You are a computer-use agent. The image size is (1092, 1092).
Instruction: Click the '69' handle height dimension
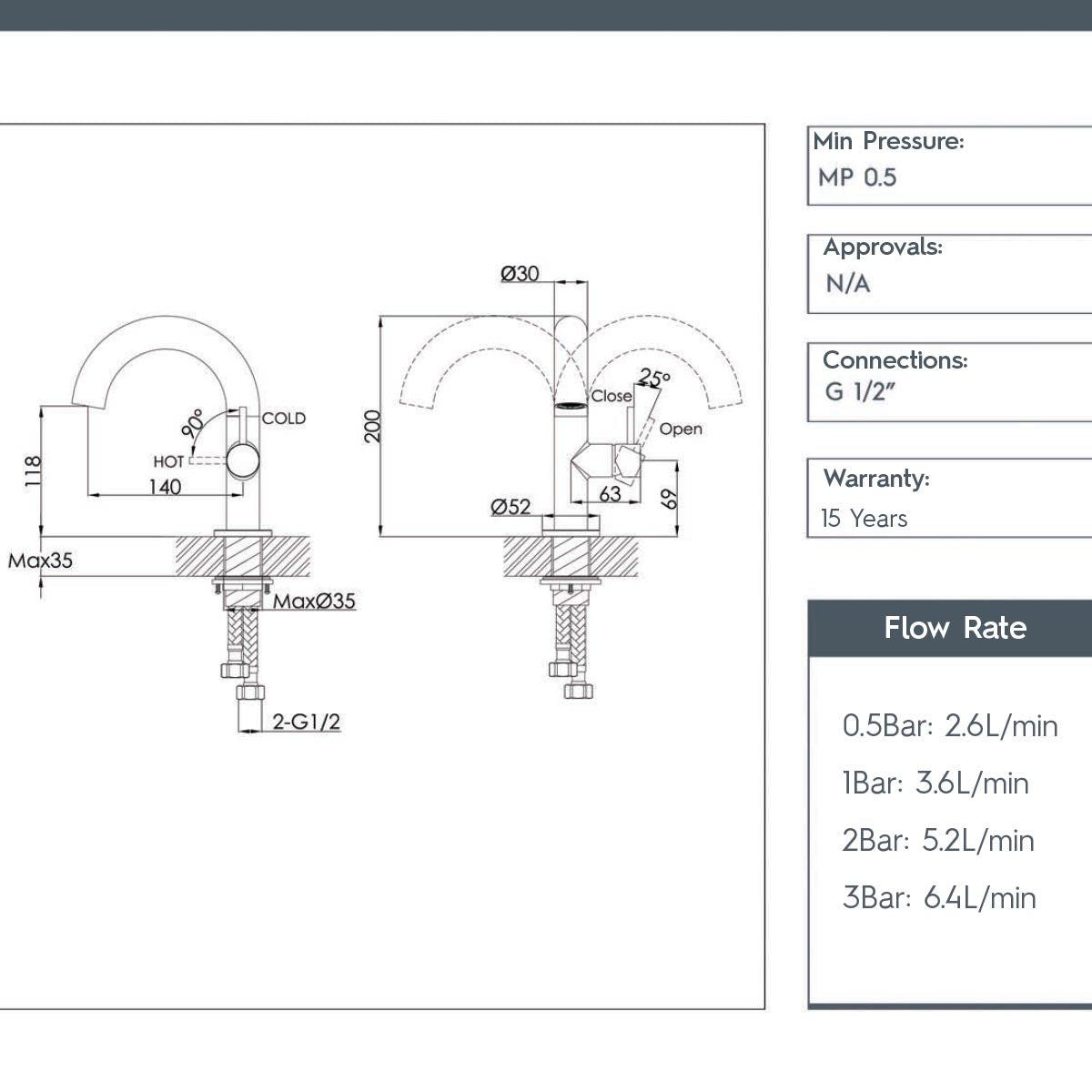click(670, 499)
